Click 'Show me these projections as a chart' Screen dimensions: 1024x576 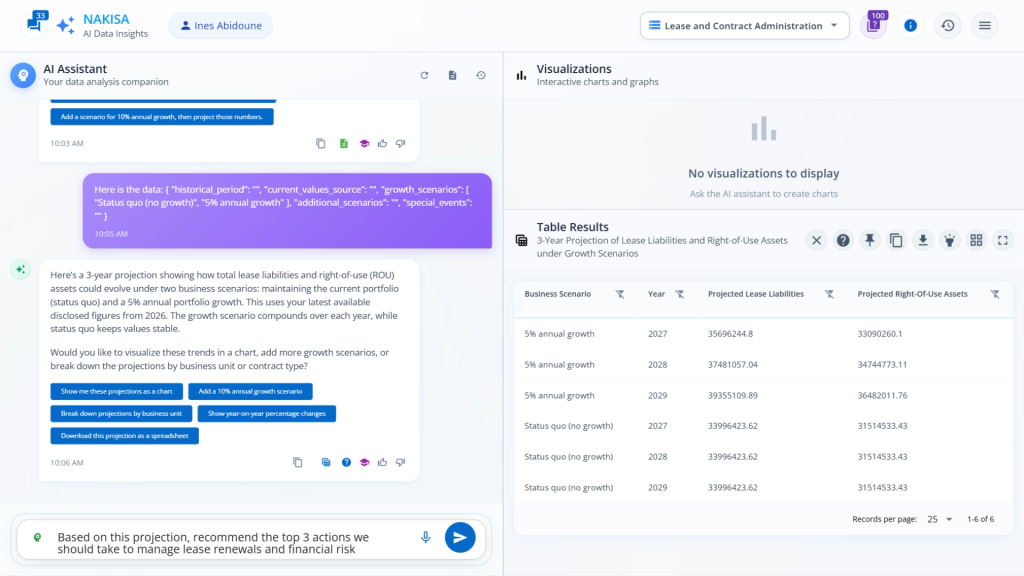116,391
